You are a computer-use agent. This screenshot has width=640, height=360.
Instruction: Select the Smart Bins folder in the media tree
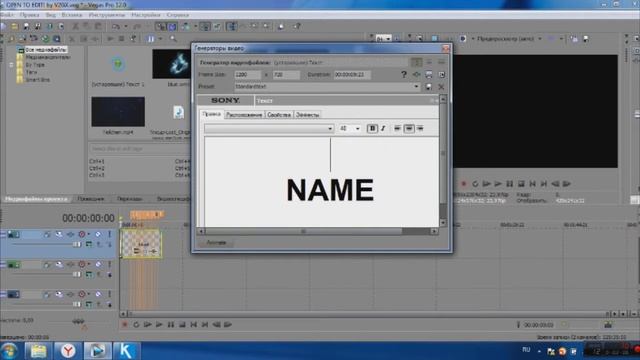point(38,80)
